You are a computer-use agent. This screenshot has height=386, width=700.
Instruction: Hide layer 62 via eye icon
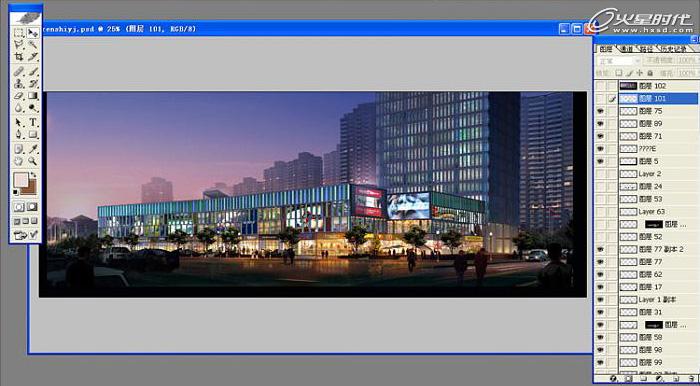[600, 274]
